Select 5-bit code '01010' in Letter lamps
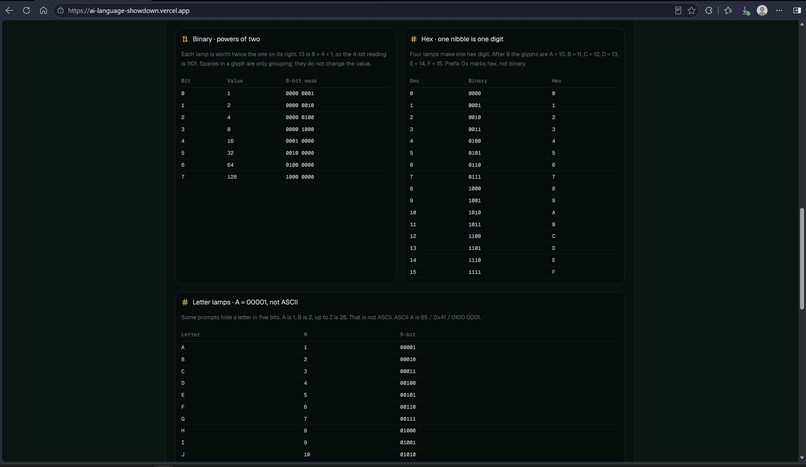The width and height of the screenshot is (806, 467). (x=408, y=455)
